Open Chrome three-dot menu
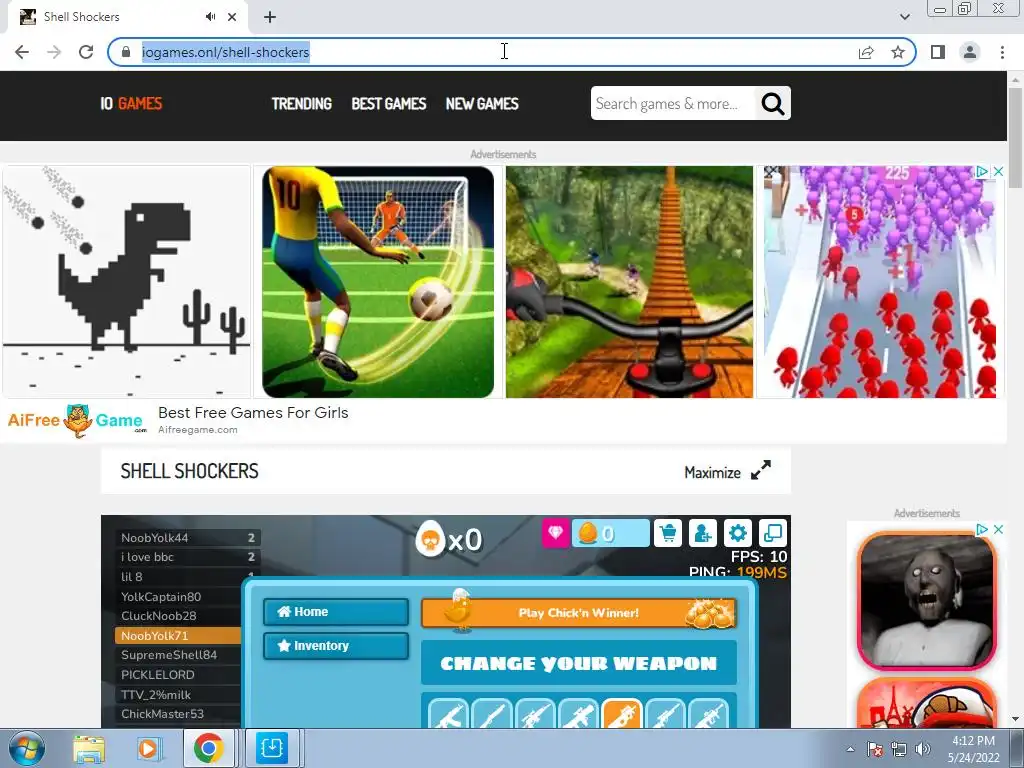Screen dimensions: 1024x768 coord(1002,52)
